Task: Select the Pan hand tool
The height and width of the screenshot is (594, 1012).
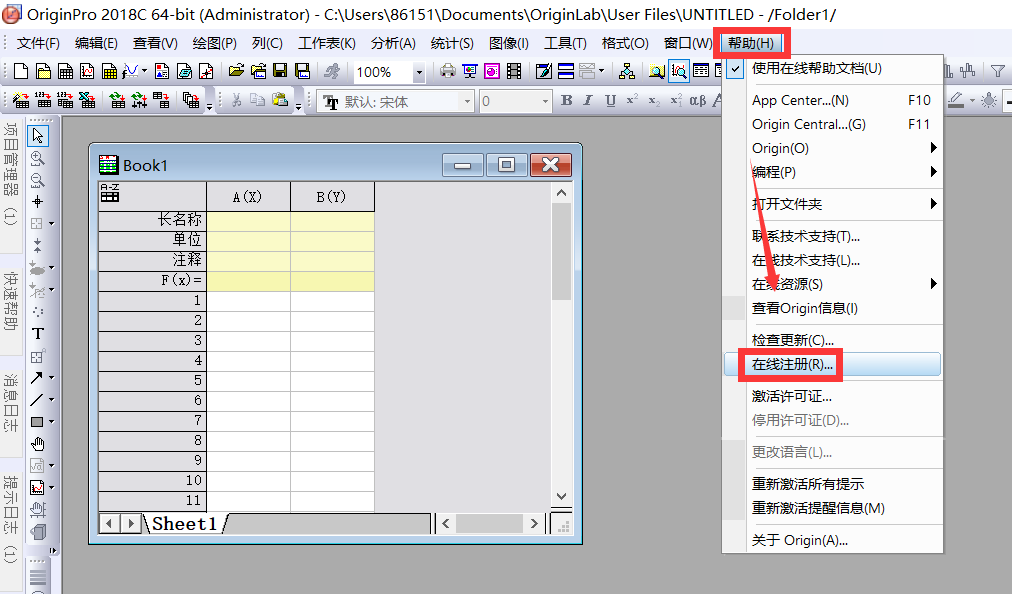Action: click(38, 444)
